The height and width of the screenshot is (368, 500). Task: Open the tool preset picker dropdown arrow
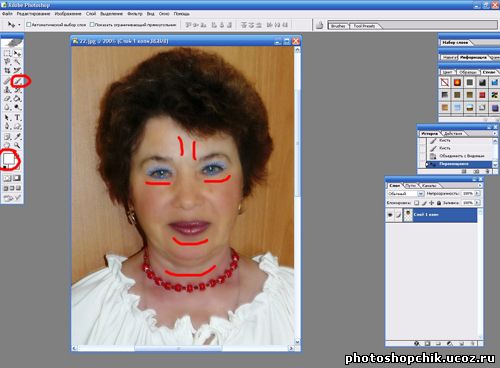19,25
